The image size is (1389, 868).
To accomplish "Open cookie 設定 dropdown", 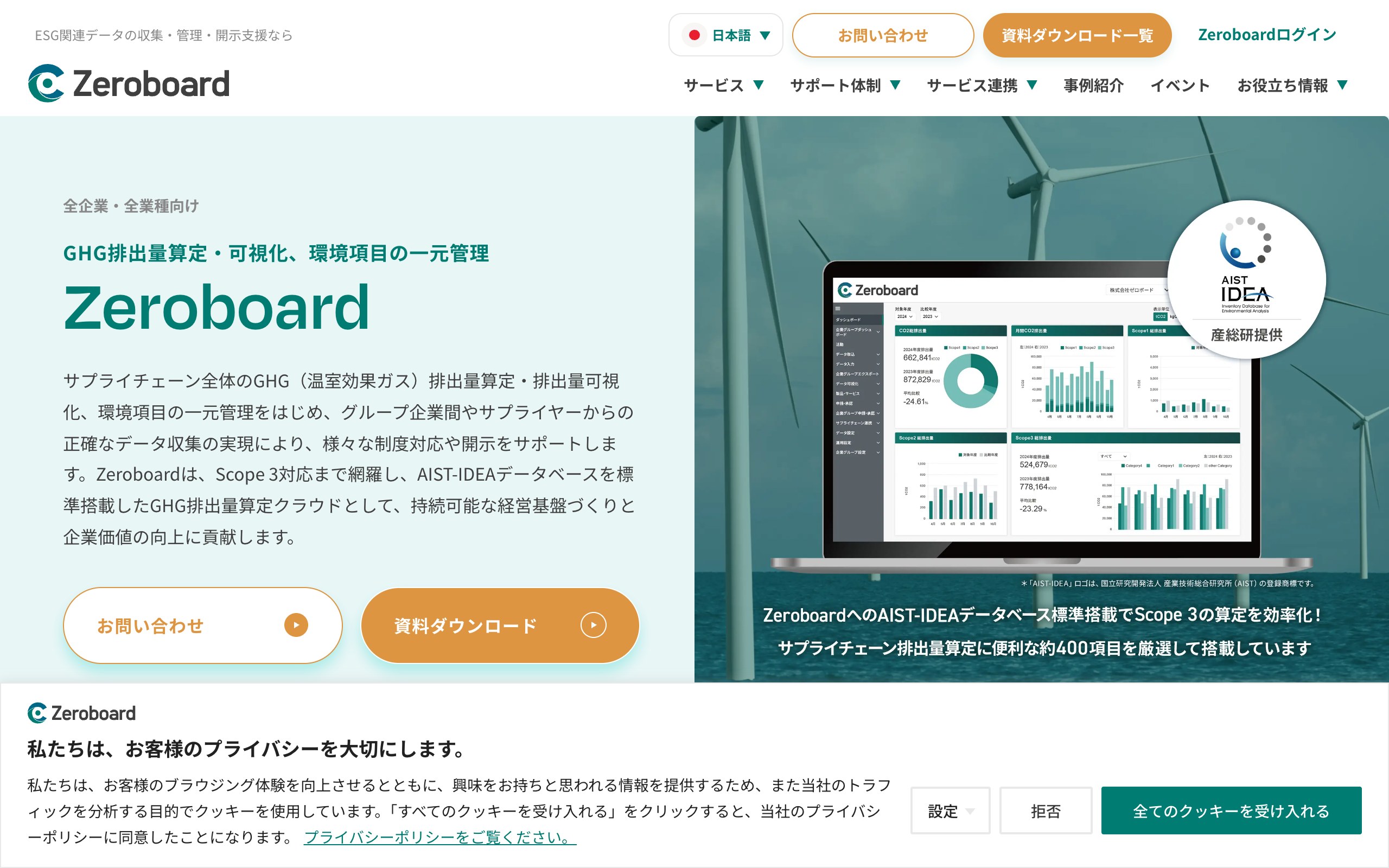I will click(951, 810).
